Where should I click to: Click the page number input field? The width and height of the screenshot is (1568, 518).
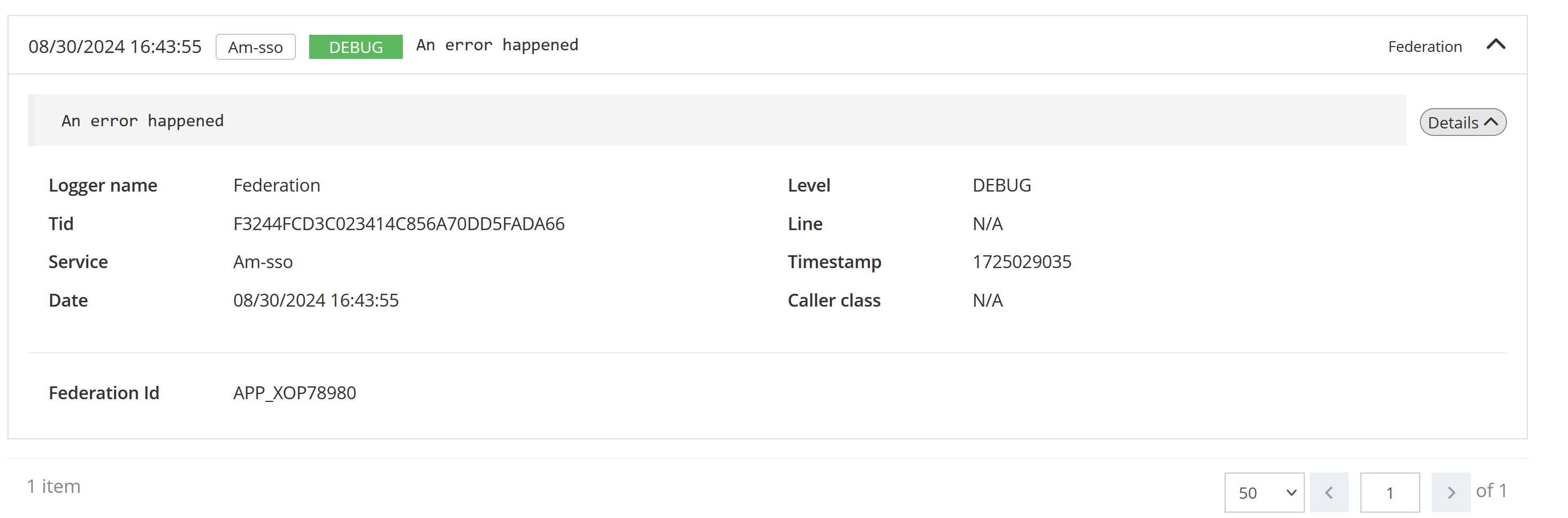[1390, 492]
